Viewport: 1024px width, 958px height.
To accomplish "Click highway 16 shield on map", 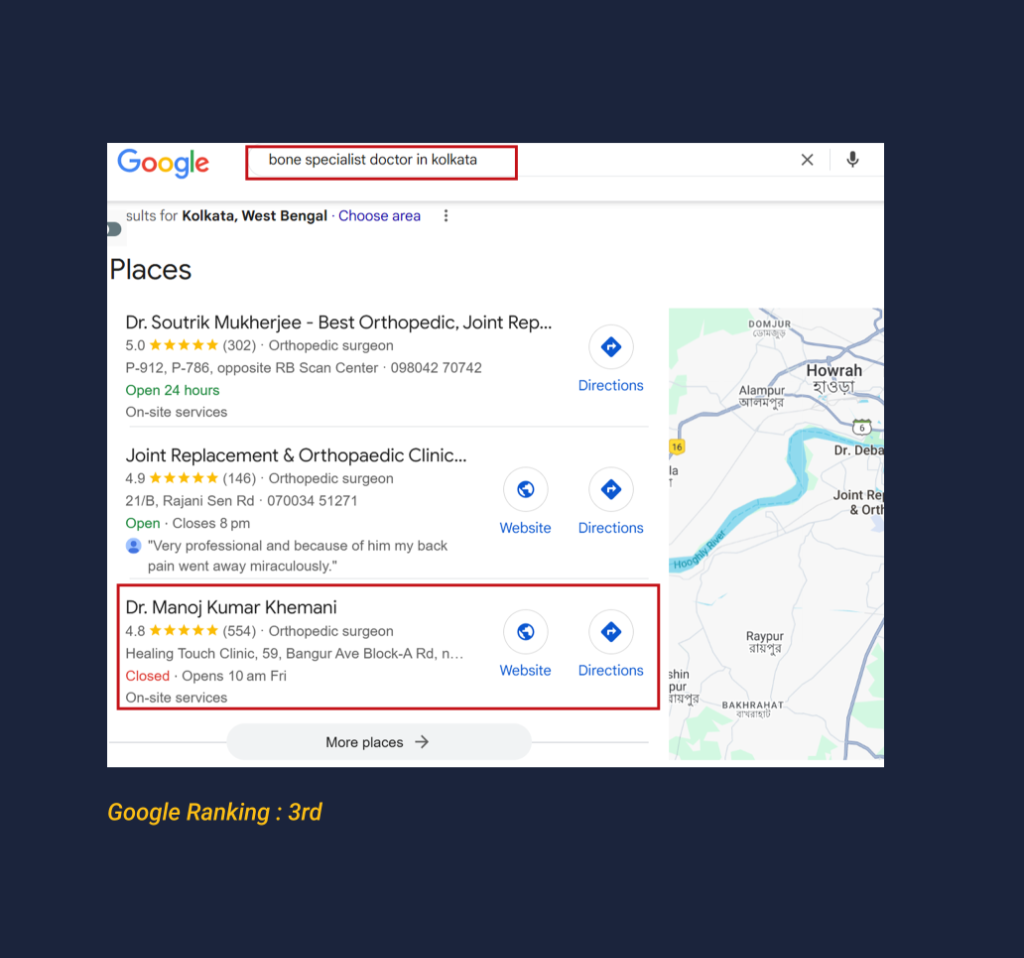I will 677,447.
